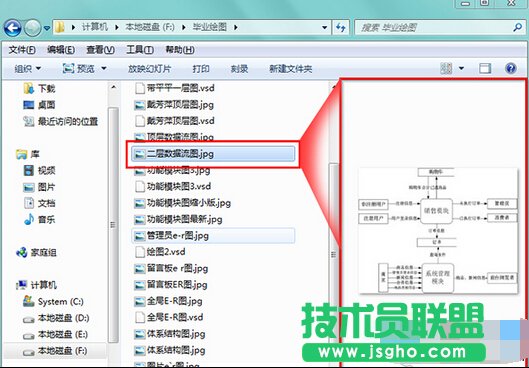Select the 音乐 library
This screenshot has height=368, width=529.
(39, 220)
